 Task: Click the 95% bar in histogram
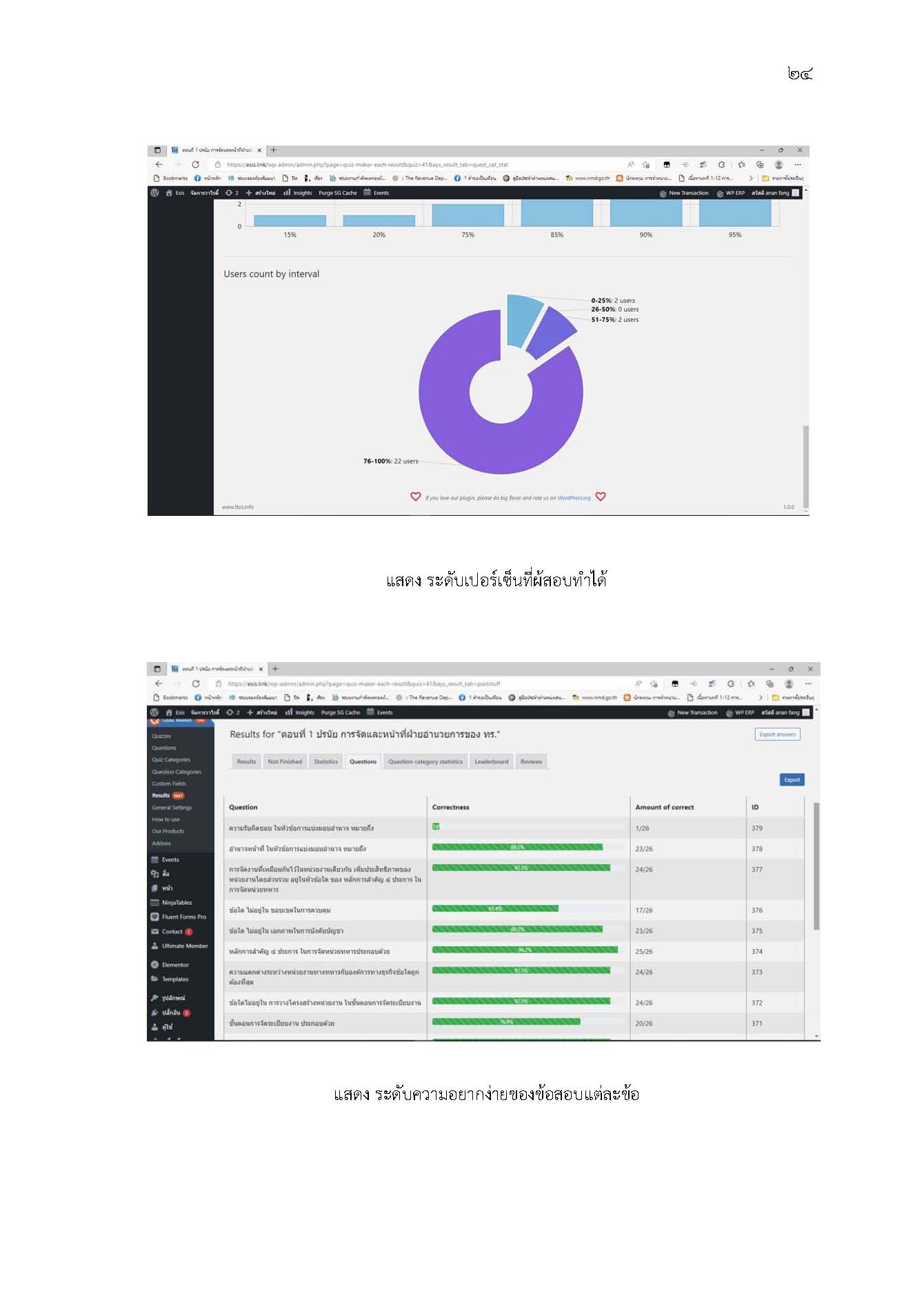(x=735, y=213)
